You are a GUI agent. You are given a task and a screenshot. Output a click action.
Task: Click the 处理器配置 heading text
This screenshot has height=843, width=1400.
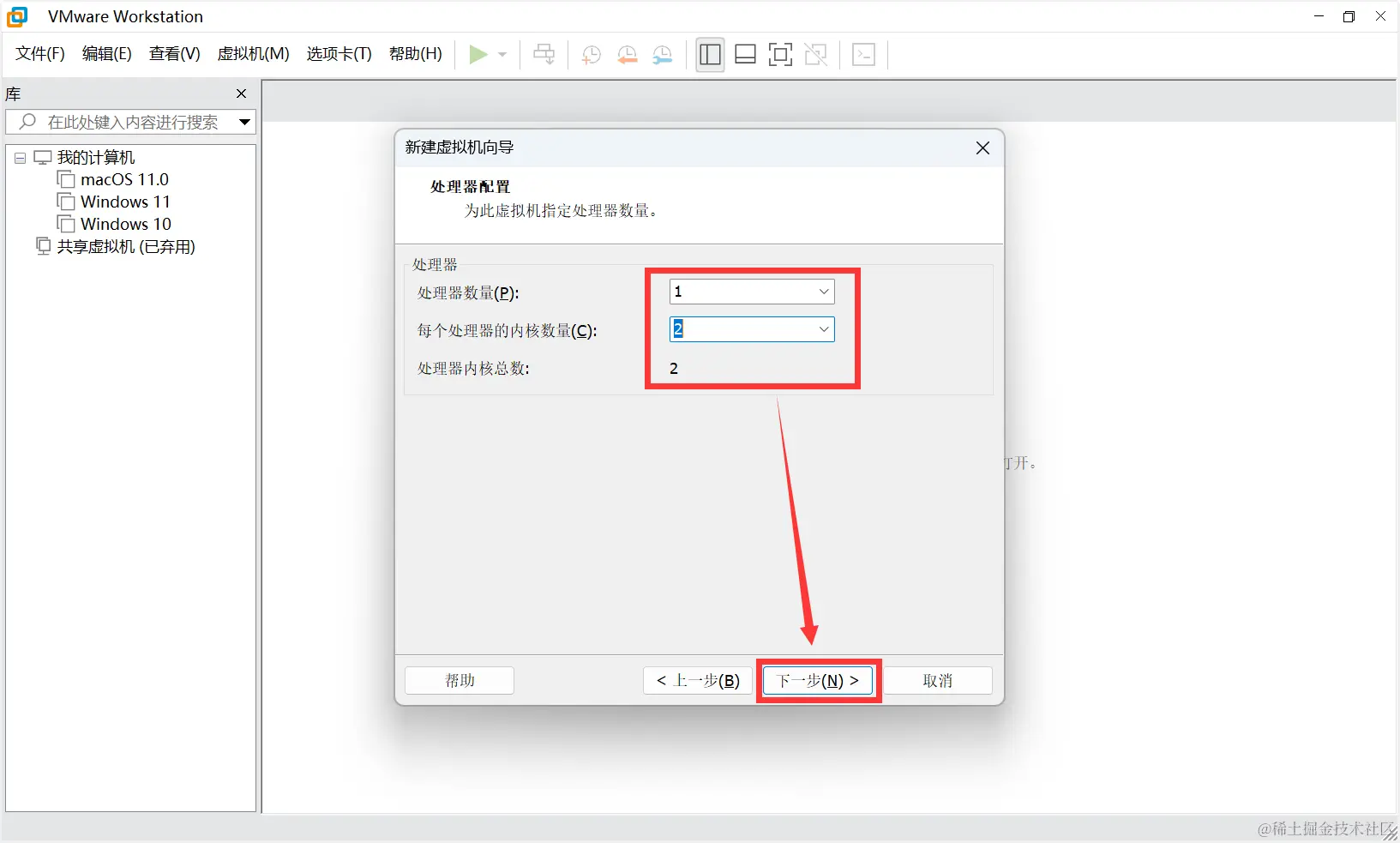pos(470,187)
